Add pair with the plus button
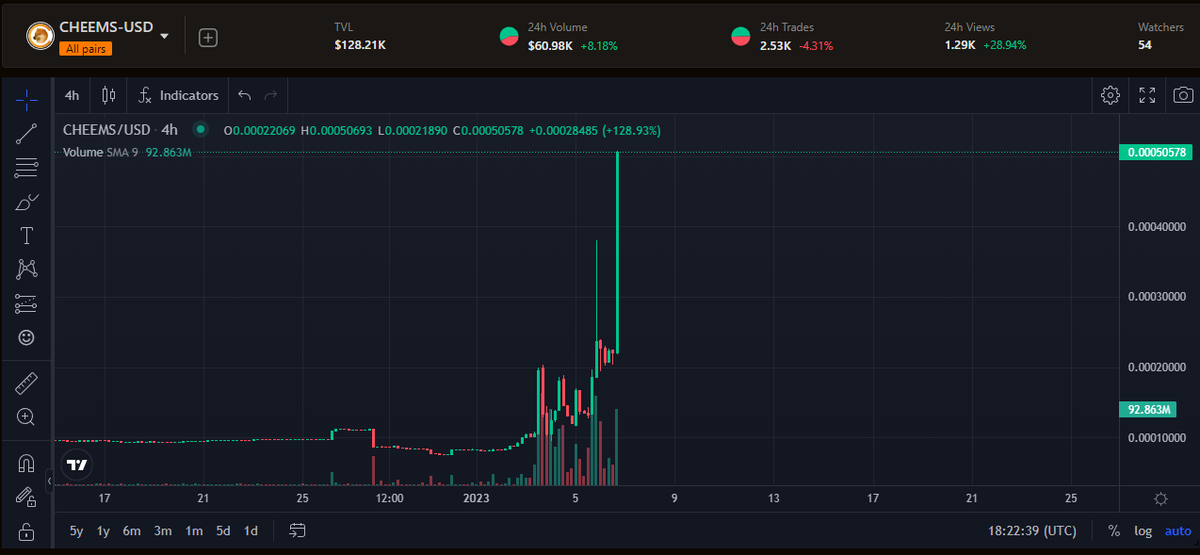 coord(208,37)
